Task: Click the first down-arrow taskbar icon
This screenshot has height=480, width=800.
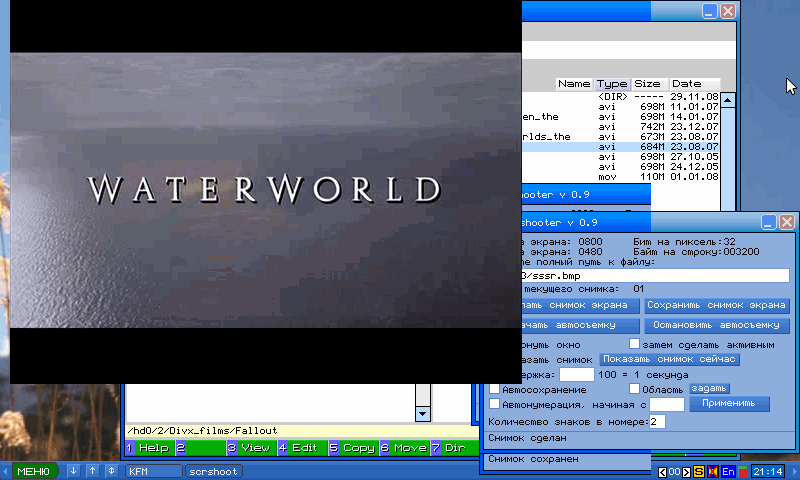Action: pyautogui.click(x=74, y=471)
